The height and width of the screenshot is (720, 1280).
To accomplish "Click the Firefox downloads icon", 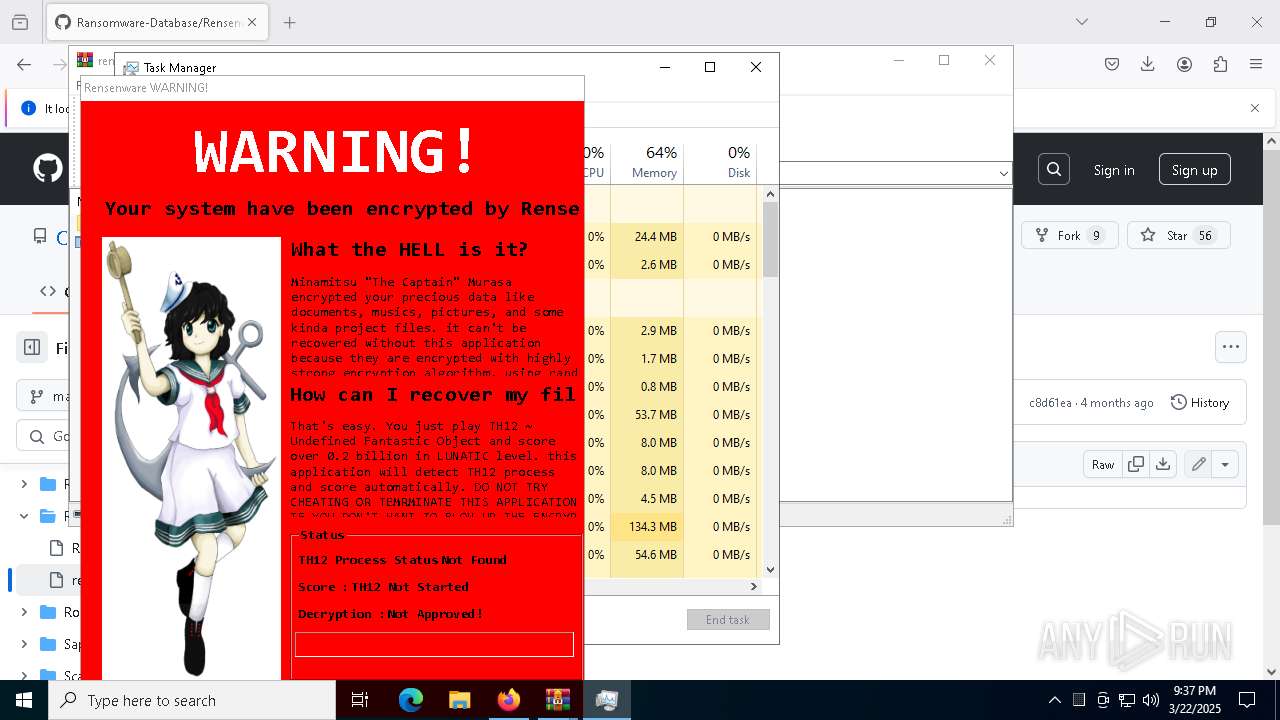I will (x=1148, y=64).
